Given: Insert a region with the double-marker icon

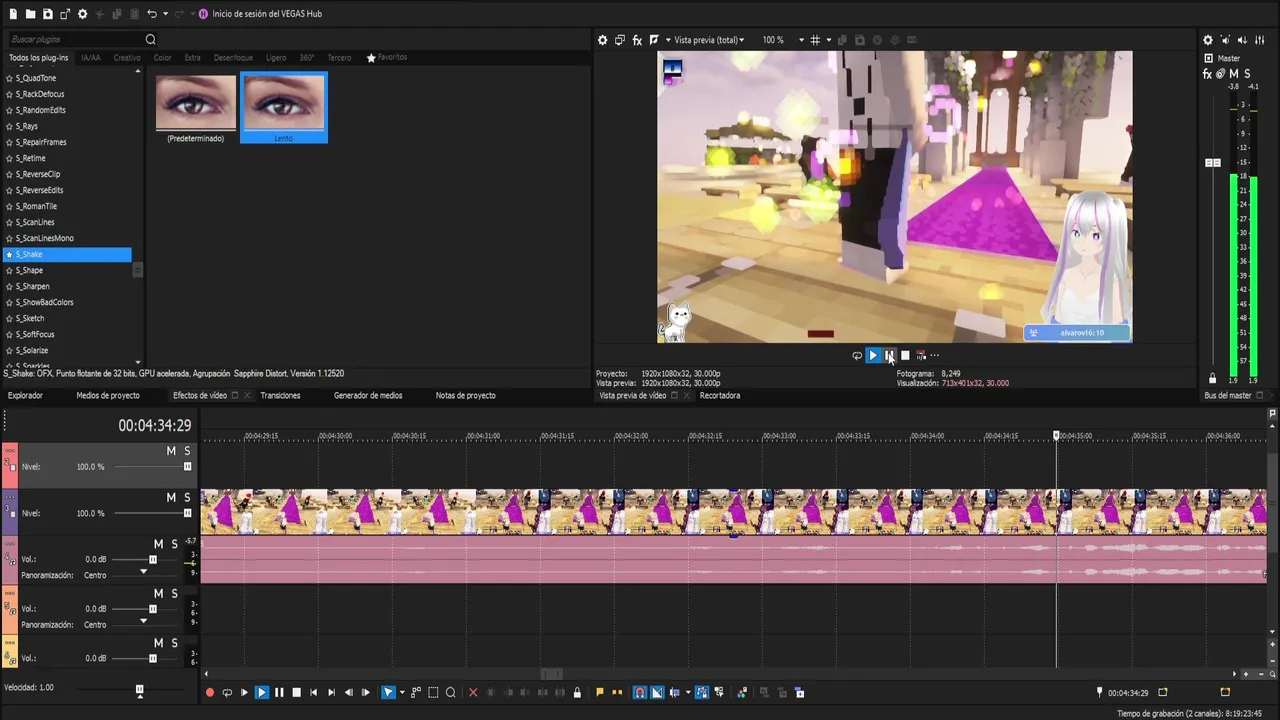Looking at the screenshot, I should [x=617, y=692].
